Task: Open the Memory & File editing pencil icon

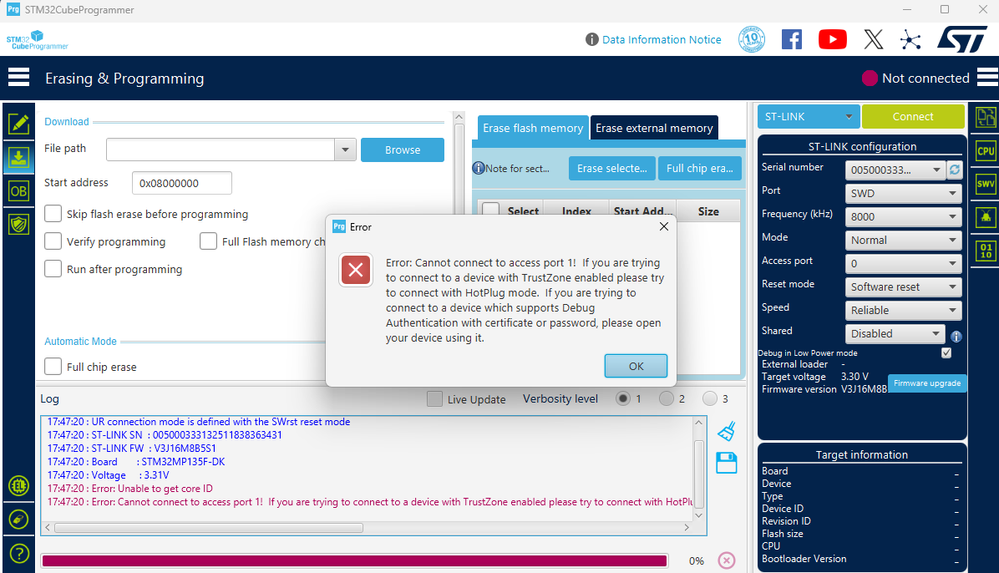Action: coord(18,123)
